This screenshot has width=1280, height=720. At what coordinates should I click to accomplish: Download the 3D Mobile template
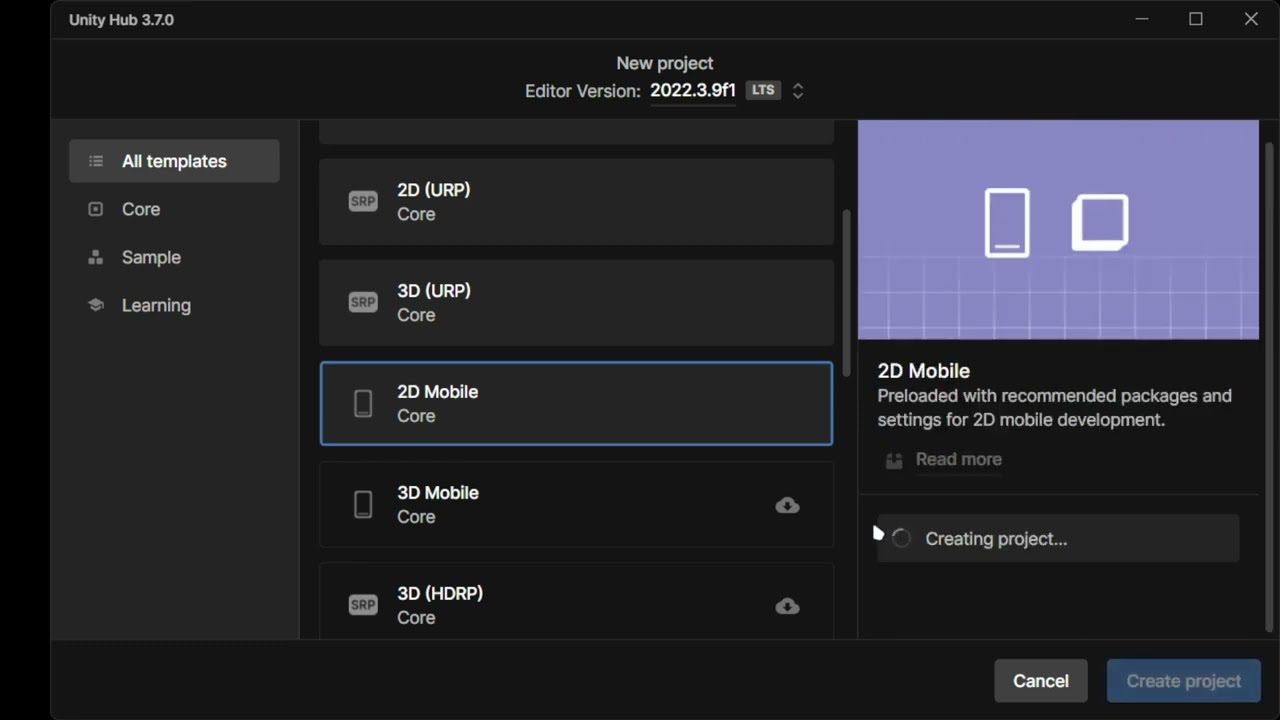pos(787,505)
